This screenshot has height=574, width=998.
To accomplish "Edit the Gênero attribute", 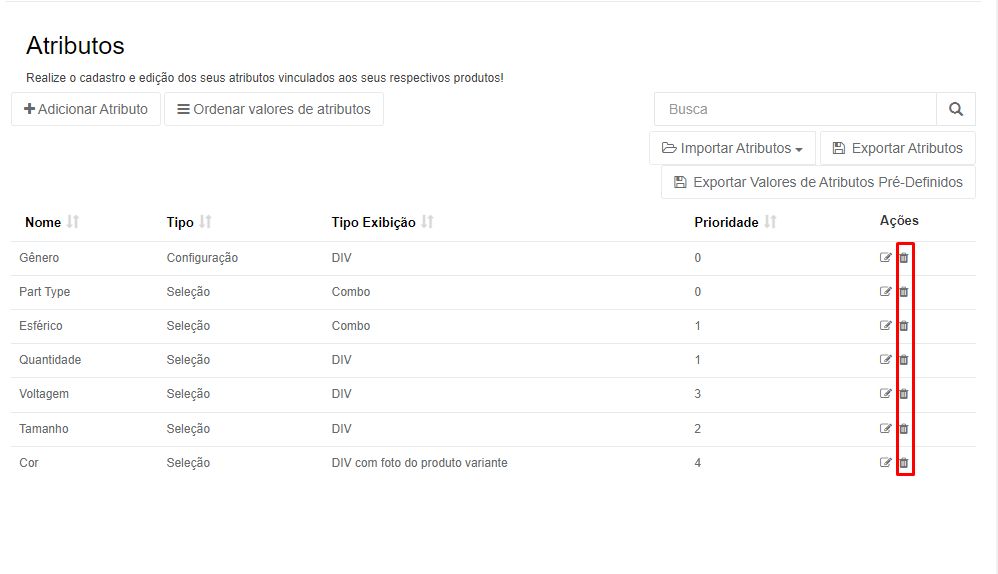I will [x=885, y=258].
